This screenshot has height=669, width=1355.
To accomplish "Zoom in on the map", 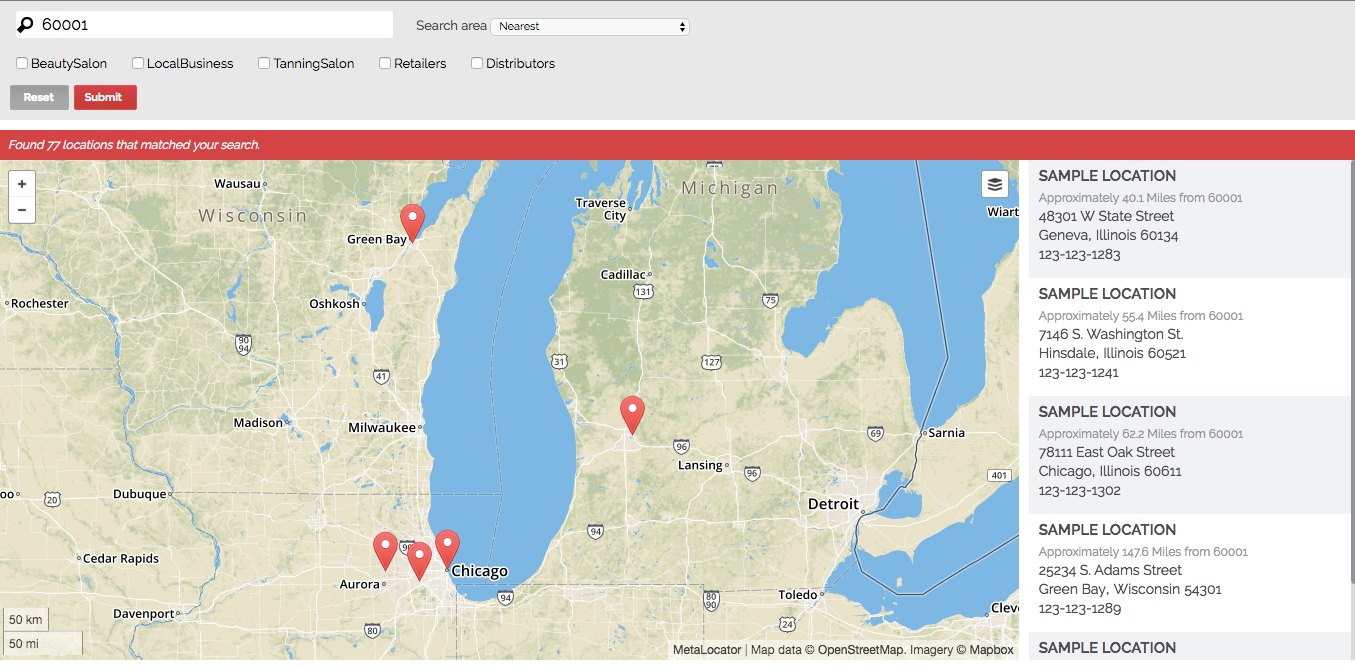I will 21,185.
